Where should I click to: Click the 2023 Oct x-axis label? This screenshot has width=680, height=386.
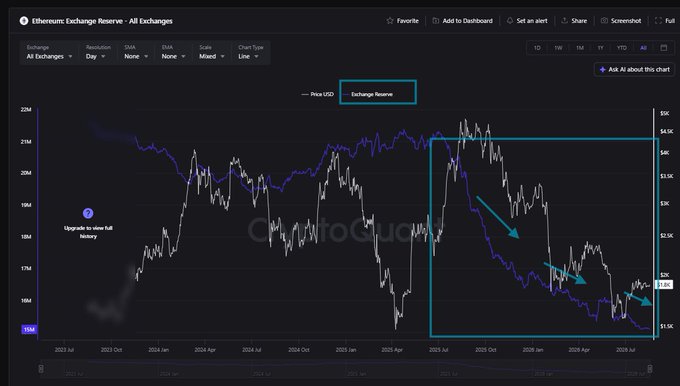click(x=111, y=350)
